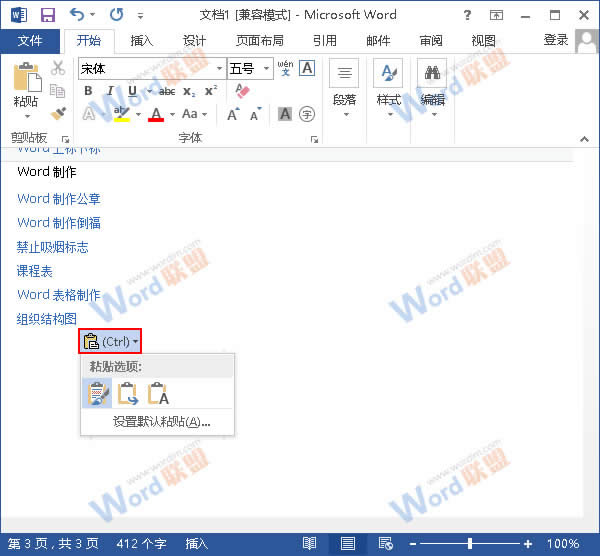Viewport: 600px width, 556px height.
Task: Toggle Underline formatting
Action: click(x=132, y=91)
